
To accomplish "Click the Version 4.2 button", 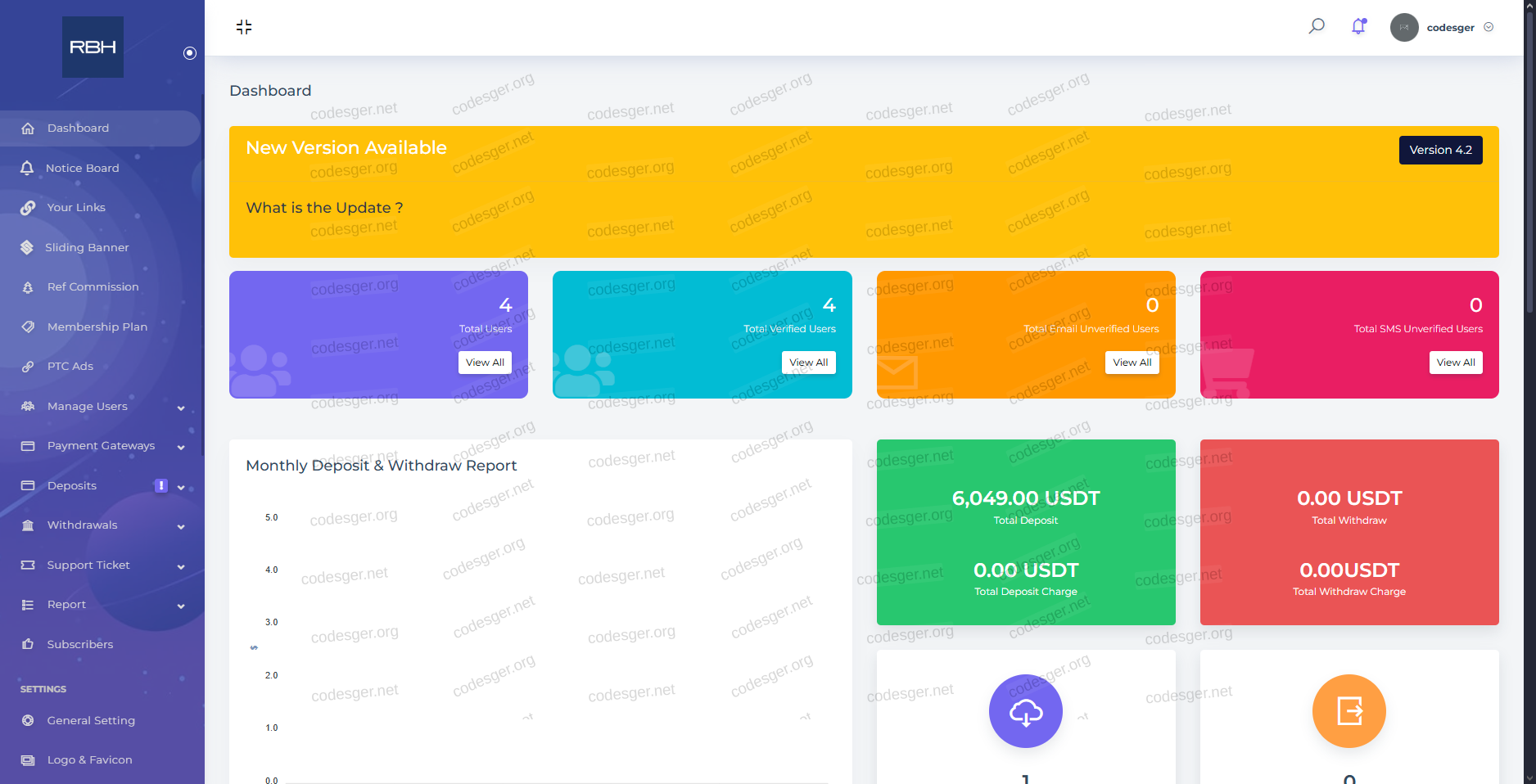I will point(1440,150).
